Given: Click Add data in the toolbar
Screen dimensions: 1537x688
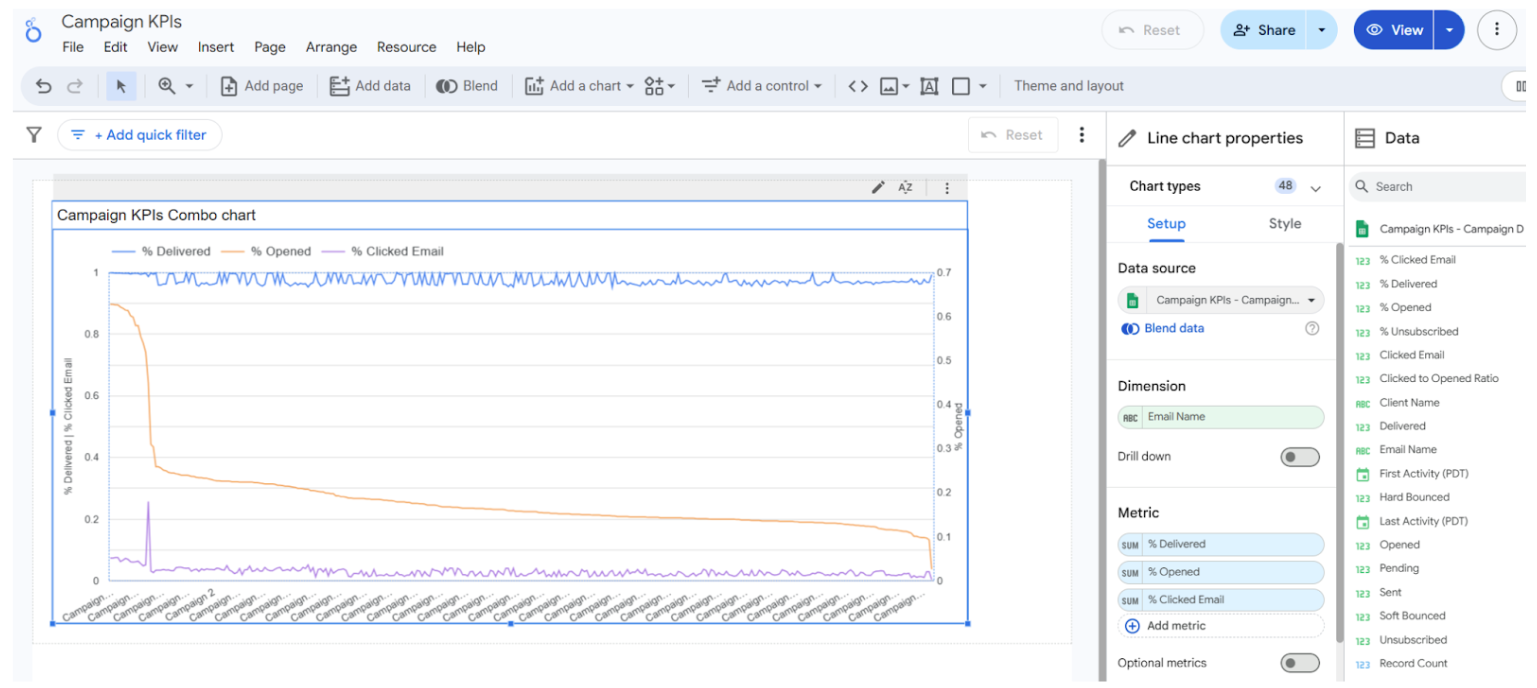Looking at the screenshot, I should point(370,86).
